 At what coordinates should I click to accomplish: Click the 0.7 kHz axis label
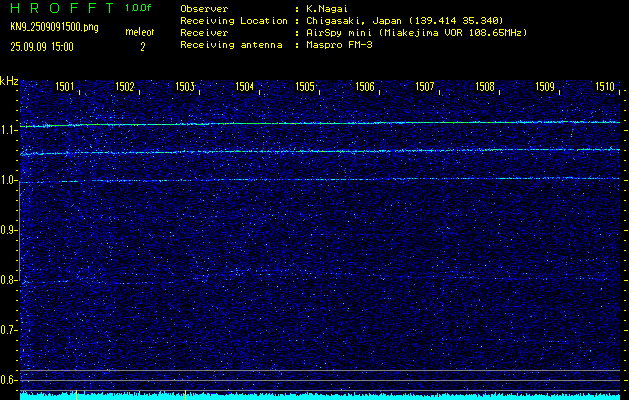click(x=8, y=330)
